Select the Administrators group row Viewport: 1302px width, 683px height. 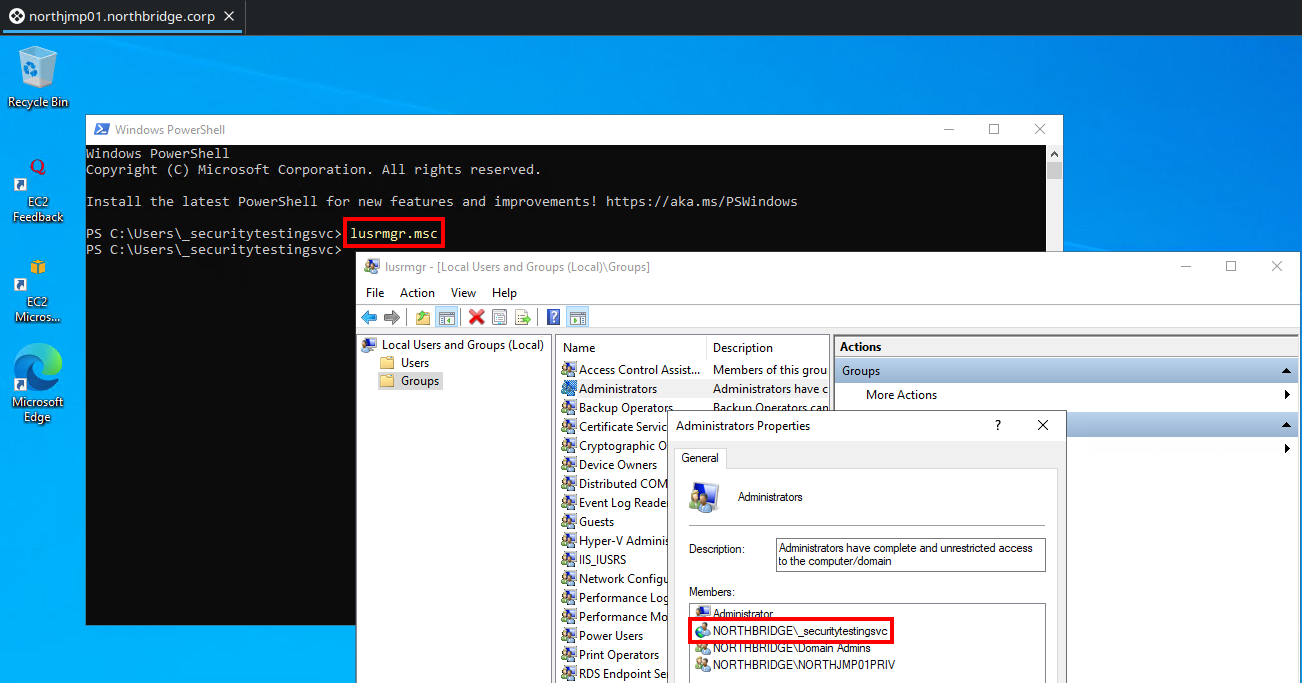tap(694, 388)
